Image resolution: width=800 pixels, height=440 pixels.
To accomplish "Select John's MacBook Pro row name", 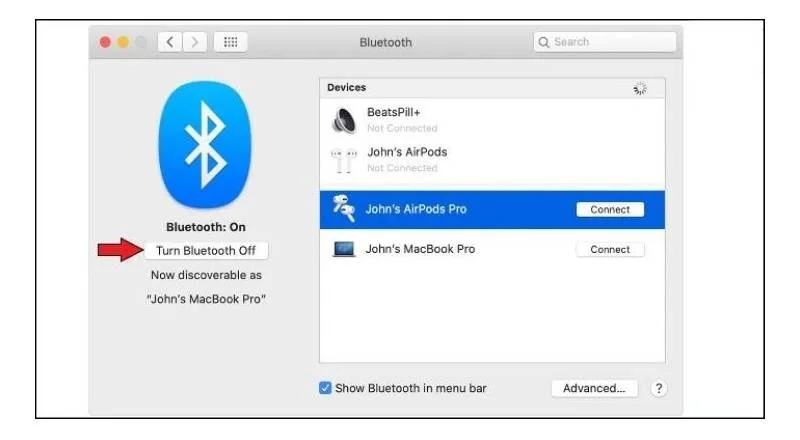I will [x=420, y=249].
